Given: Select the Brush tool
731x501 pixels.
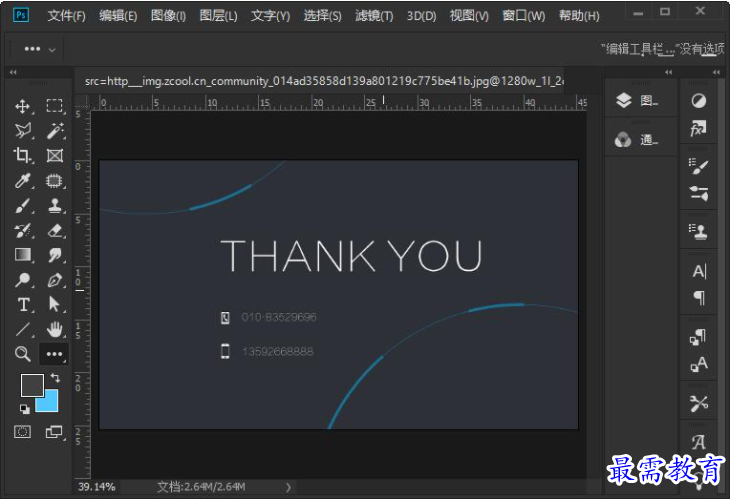Looking at the screenshot, I should [22, 205].
